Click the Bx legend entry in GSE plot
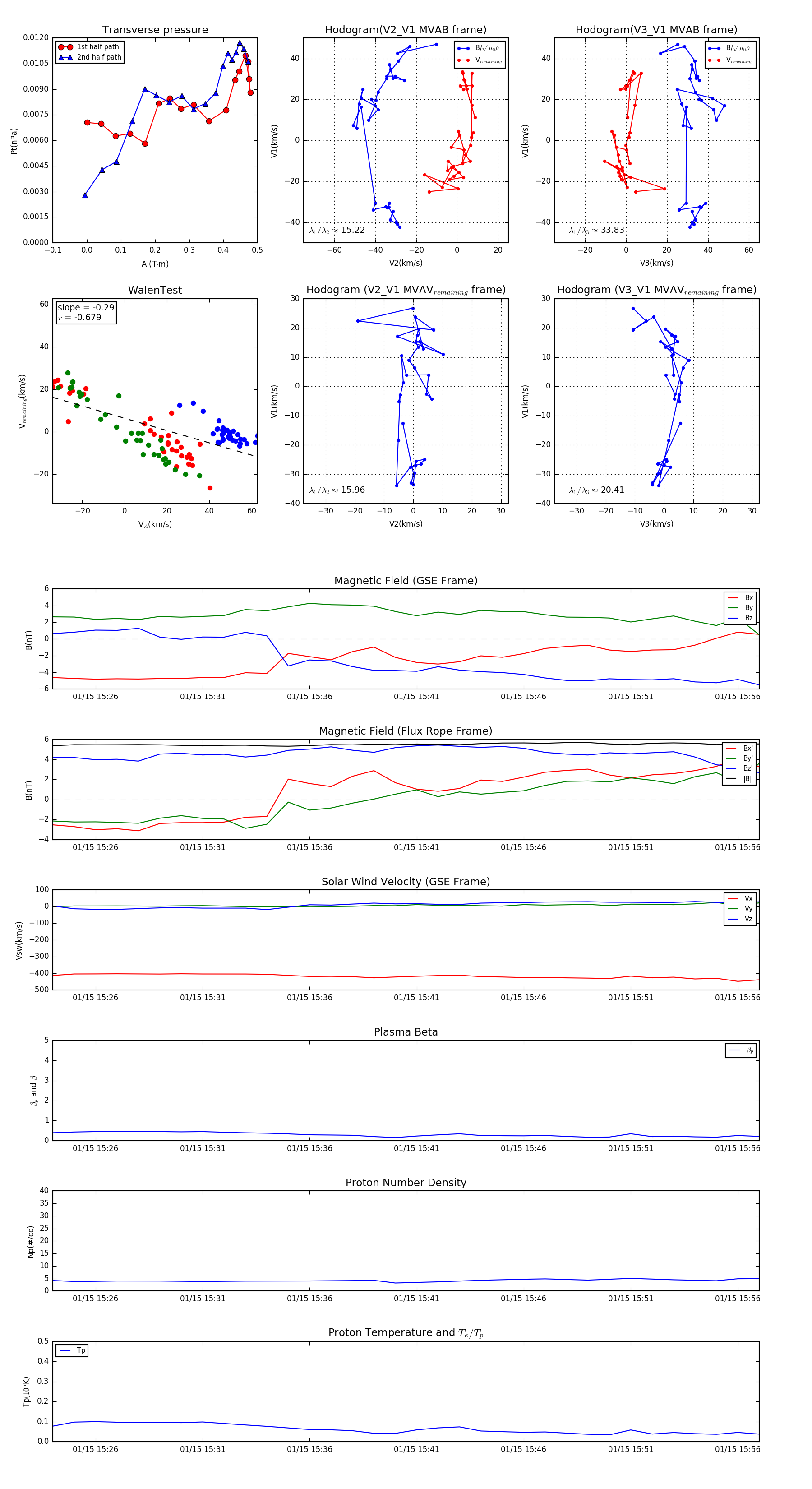 (x=740, y=598)
